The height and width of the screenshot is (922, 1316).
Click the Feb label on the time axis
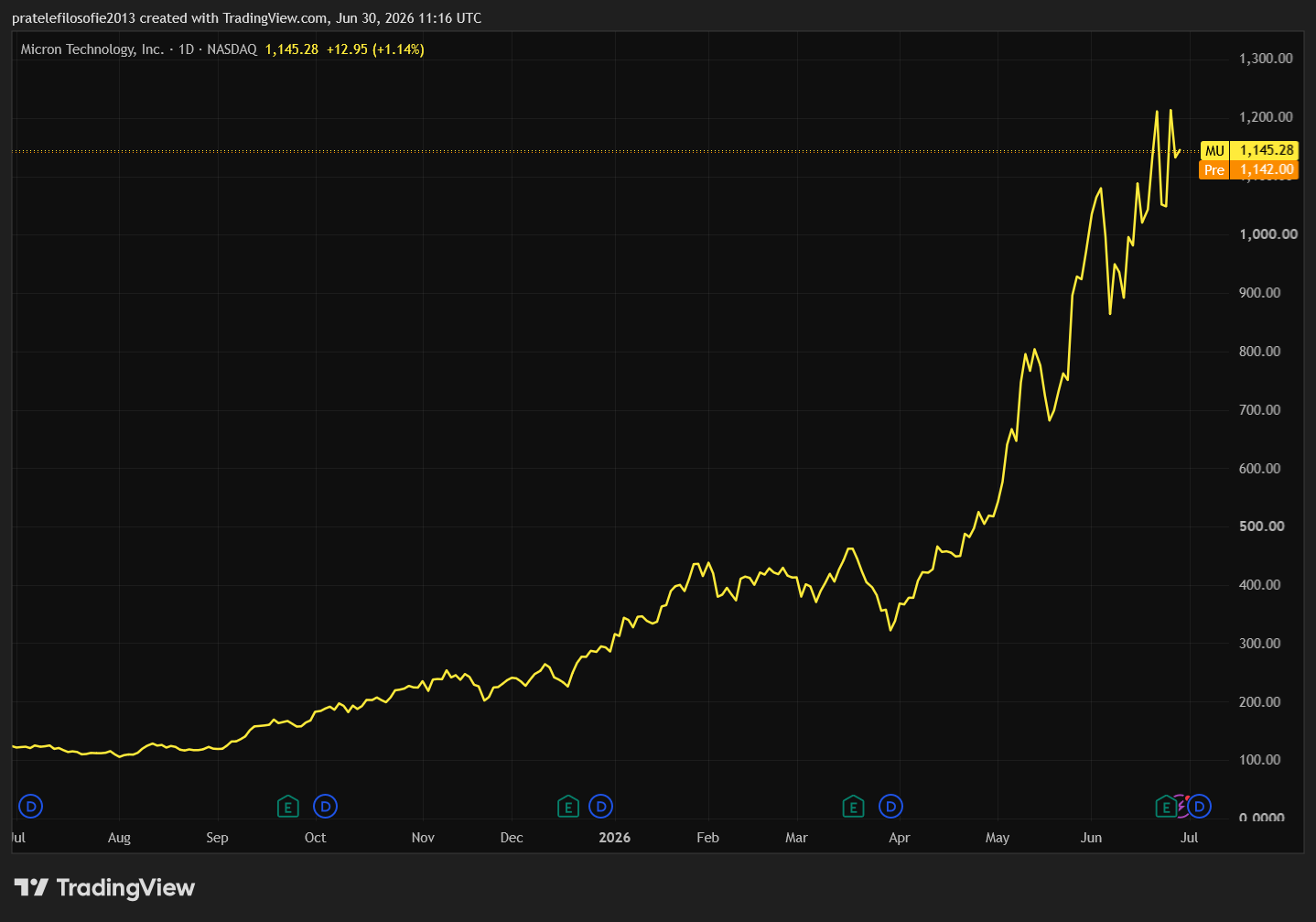(x=707, y=838)
